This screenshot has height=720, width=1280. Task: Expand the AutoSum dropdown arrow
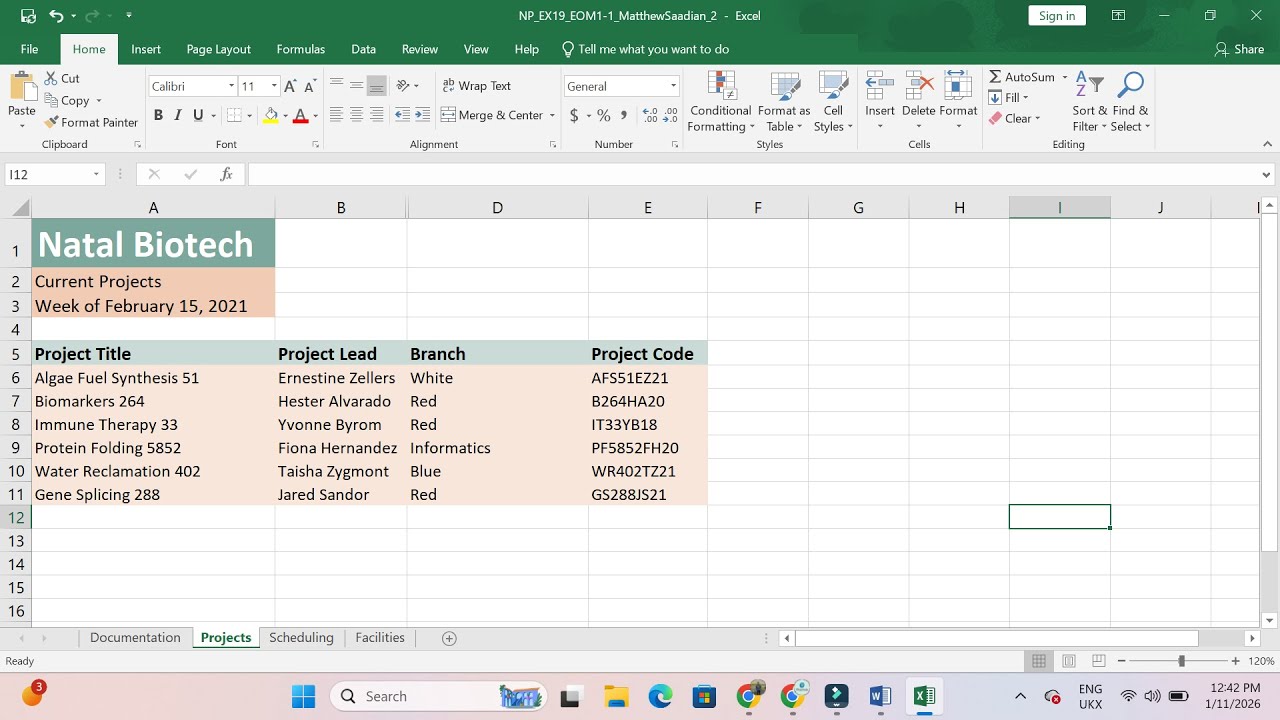1064,77
